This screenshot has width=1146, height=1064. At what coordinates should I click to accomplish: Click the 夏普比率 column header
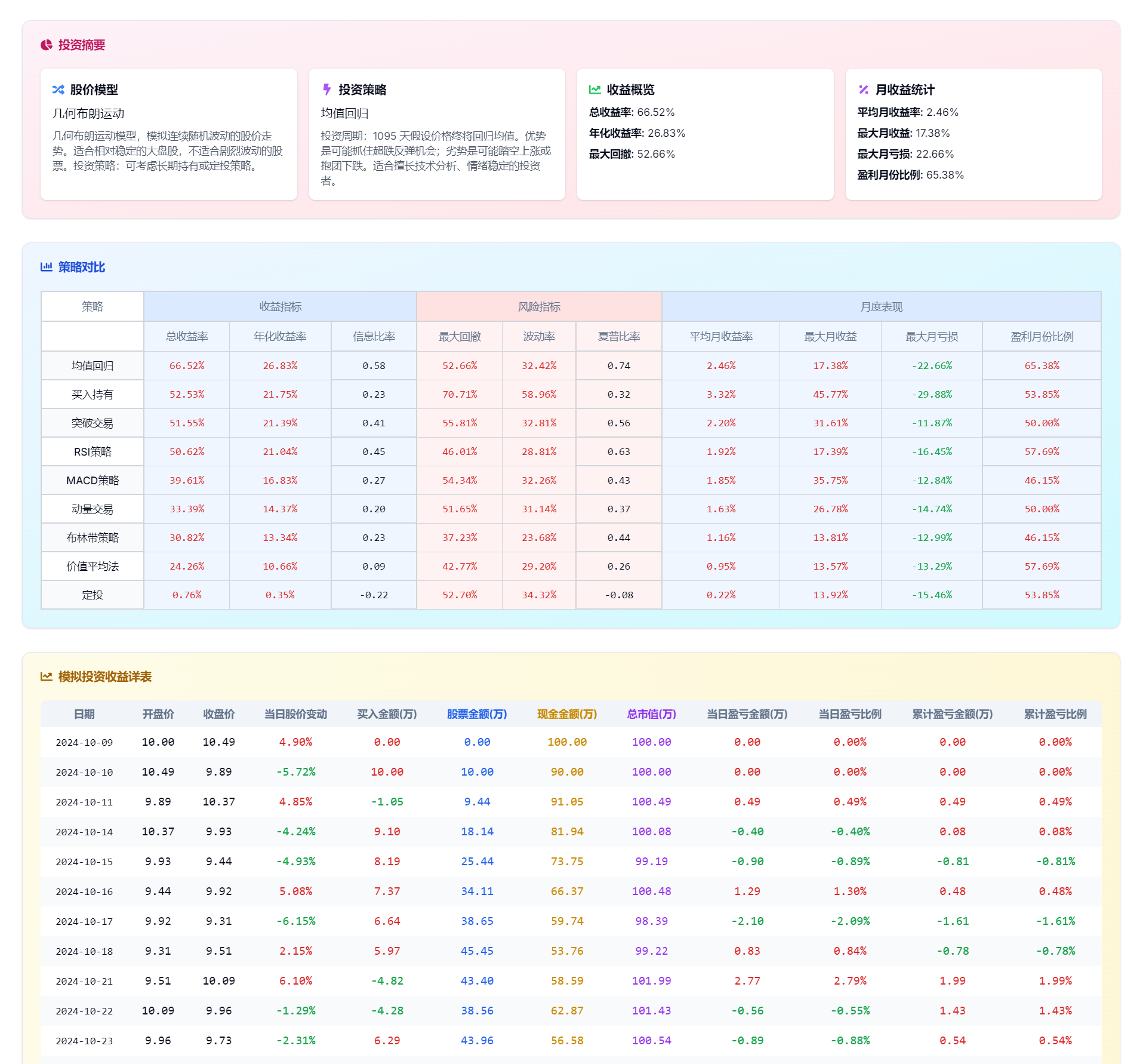point(618,336)
